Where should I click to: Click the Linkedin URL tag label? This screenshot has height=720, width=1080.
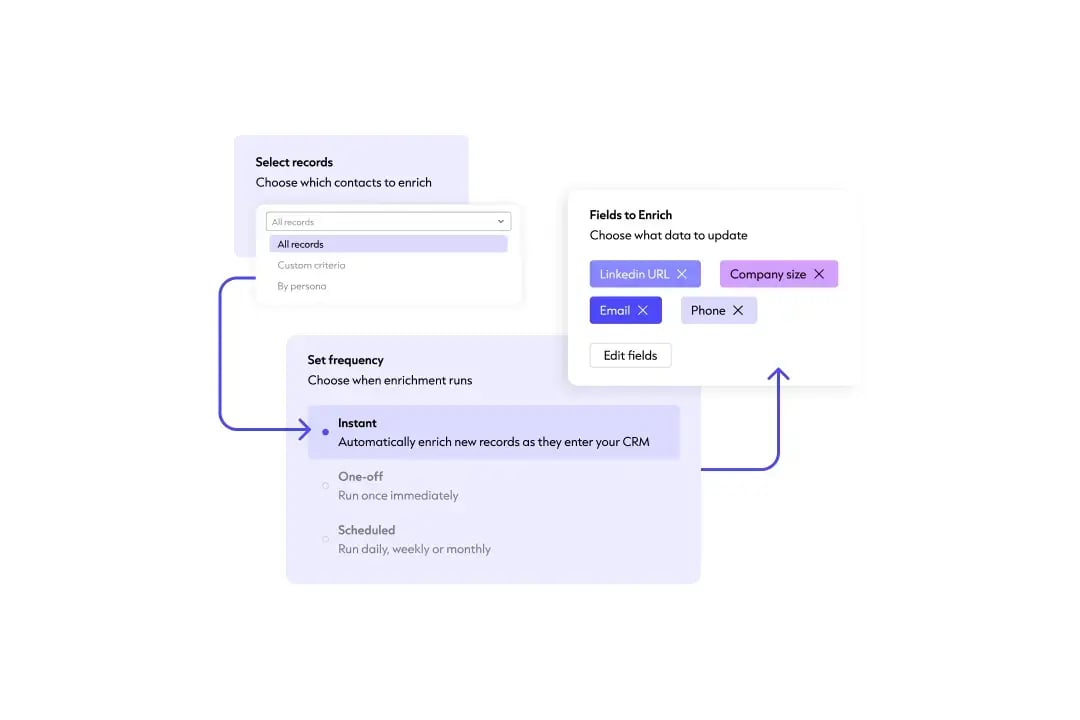(x=634, y=274)
